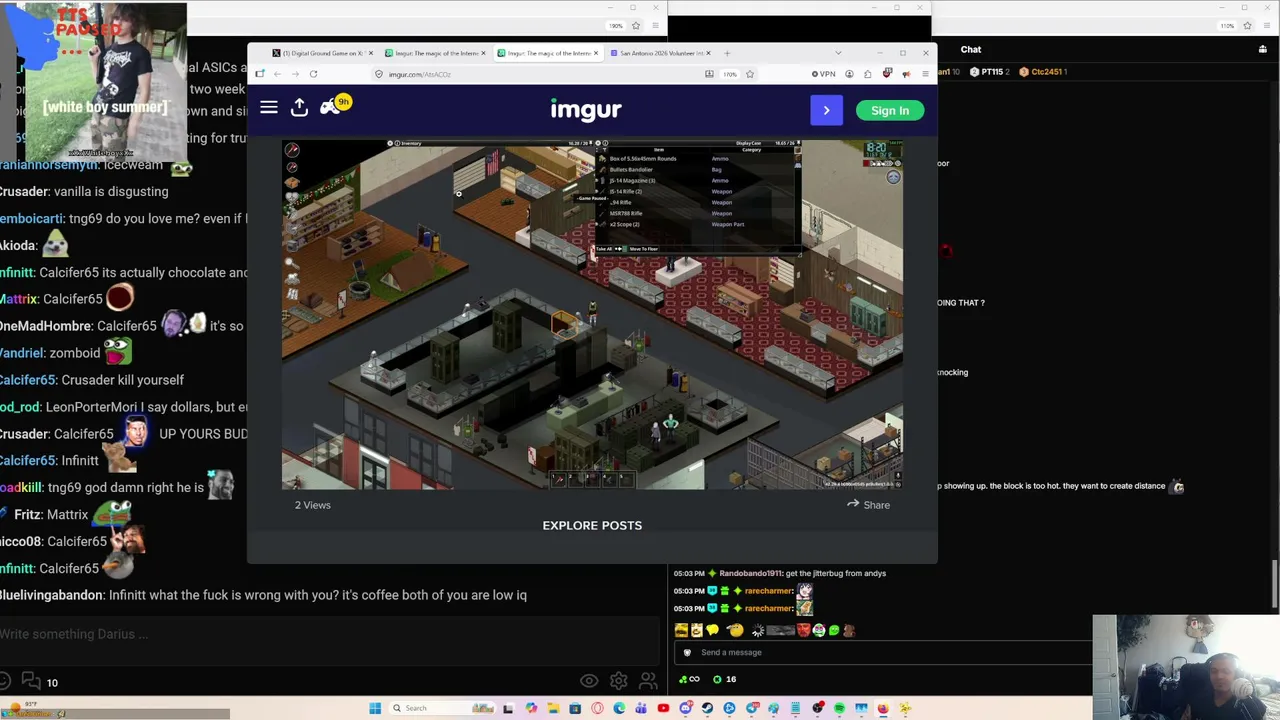Open Spotify from the taskbar
This screenshot has width=1280, height=720.
tap(839, 708)
